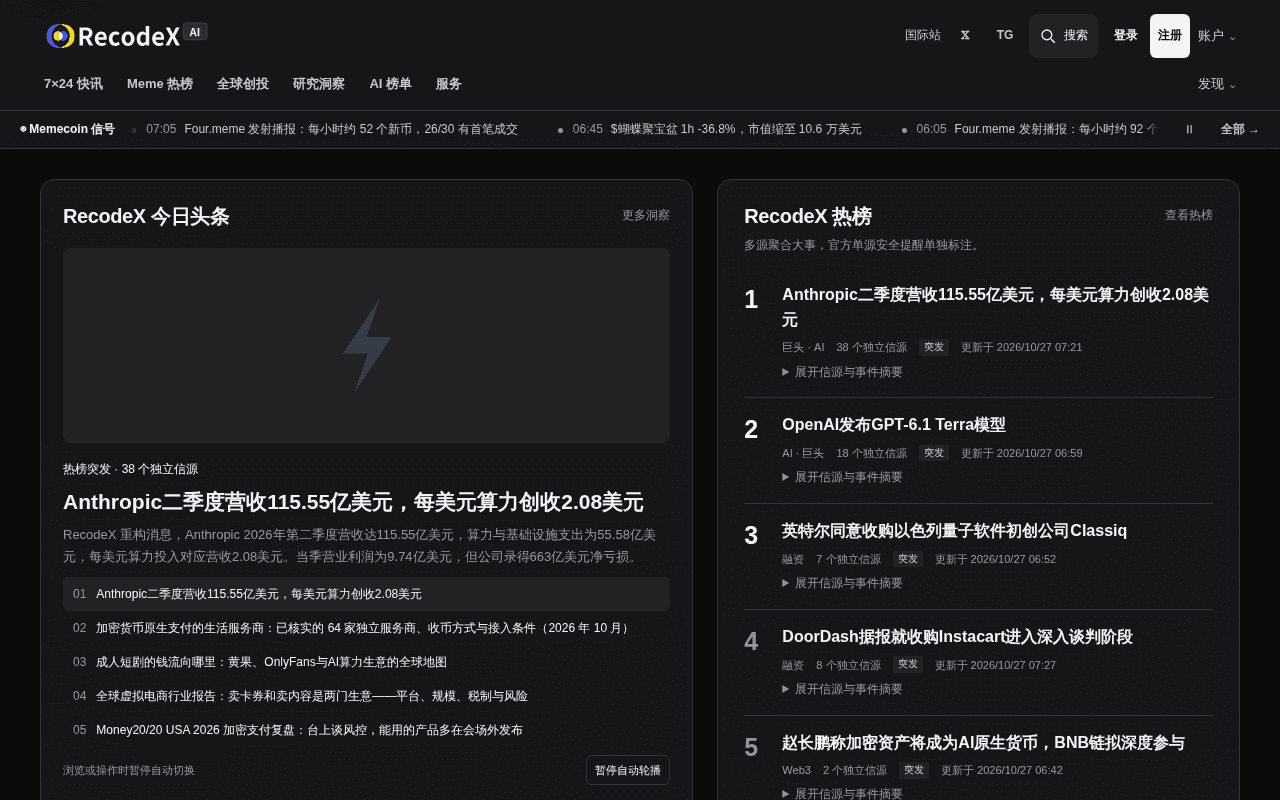Click 全部 → link in ticker
1280x800 pixels.
point(1240,129)
